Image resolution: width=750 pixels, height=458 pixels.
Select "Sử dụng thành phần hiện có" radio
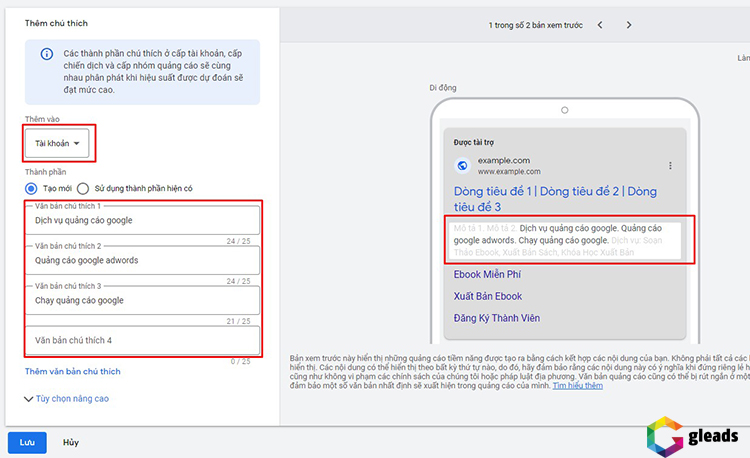[x=84, y=188]
